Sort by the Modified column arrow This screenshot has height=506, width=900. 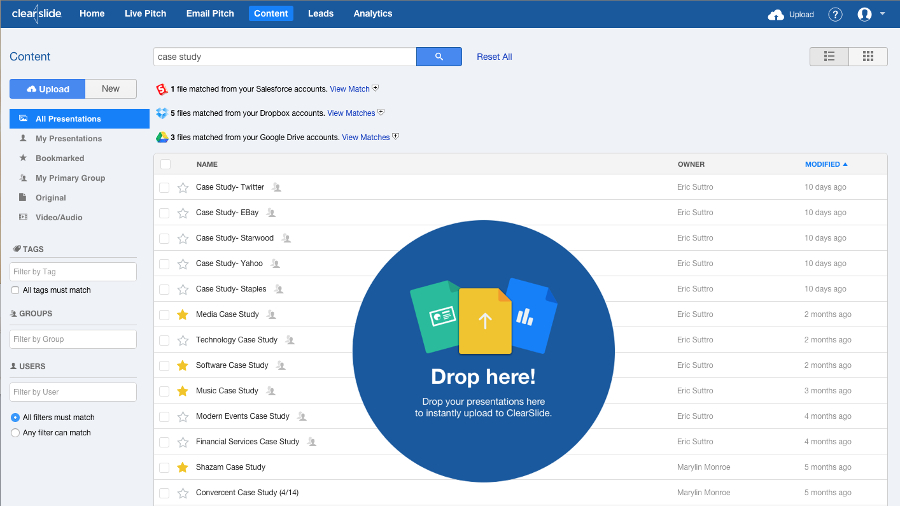(x=845, y=165)
